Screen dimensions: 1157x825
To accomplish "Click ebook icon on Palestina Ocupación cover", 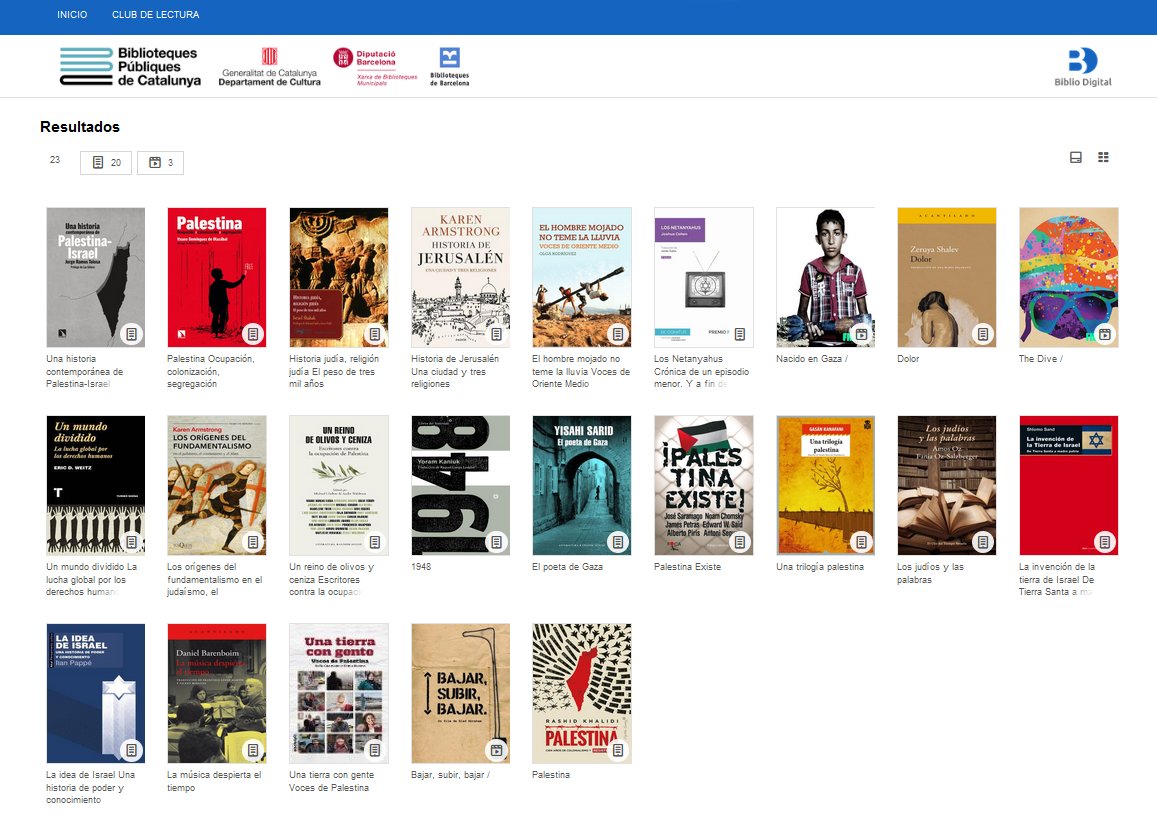I will tap(253, 334).
